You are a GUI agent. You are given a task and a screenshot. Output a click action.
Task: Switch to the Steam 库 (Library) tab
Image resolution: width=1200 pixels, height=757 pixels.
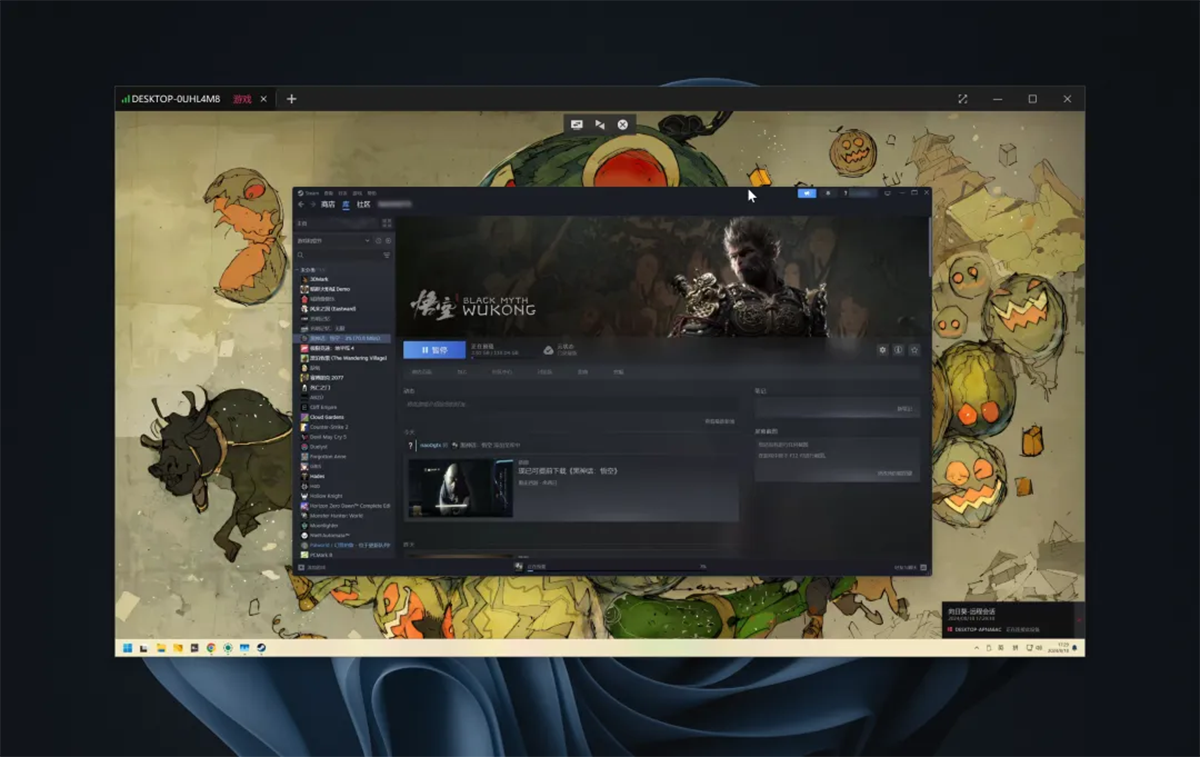(x=346, y=204)
